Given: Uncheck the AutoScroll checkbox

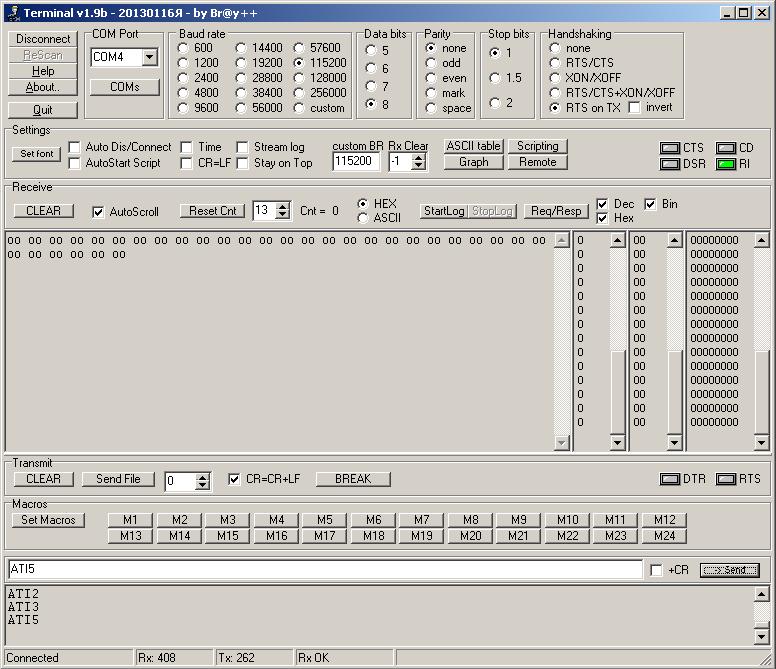Looking at the screenshot, I should [x=98, y=212].
